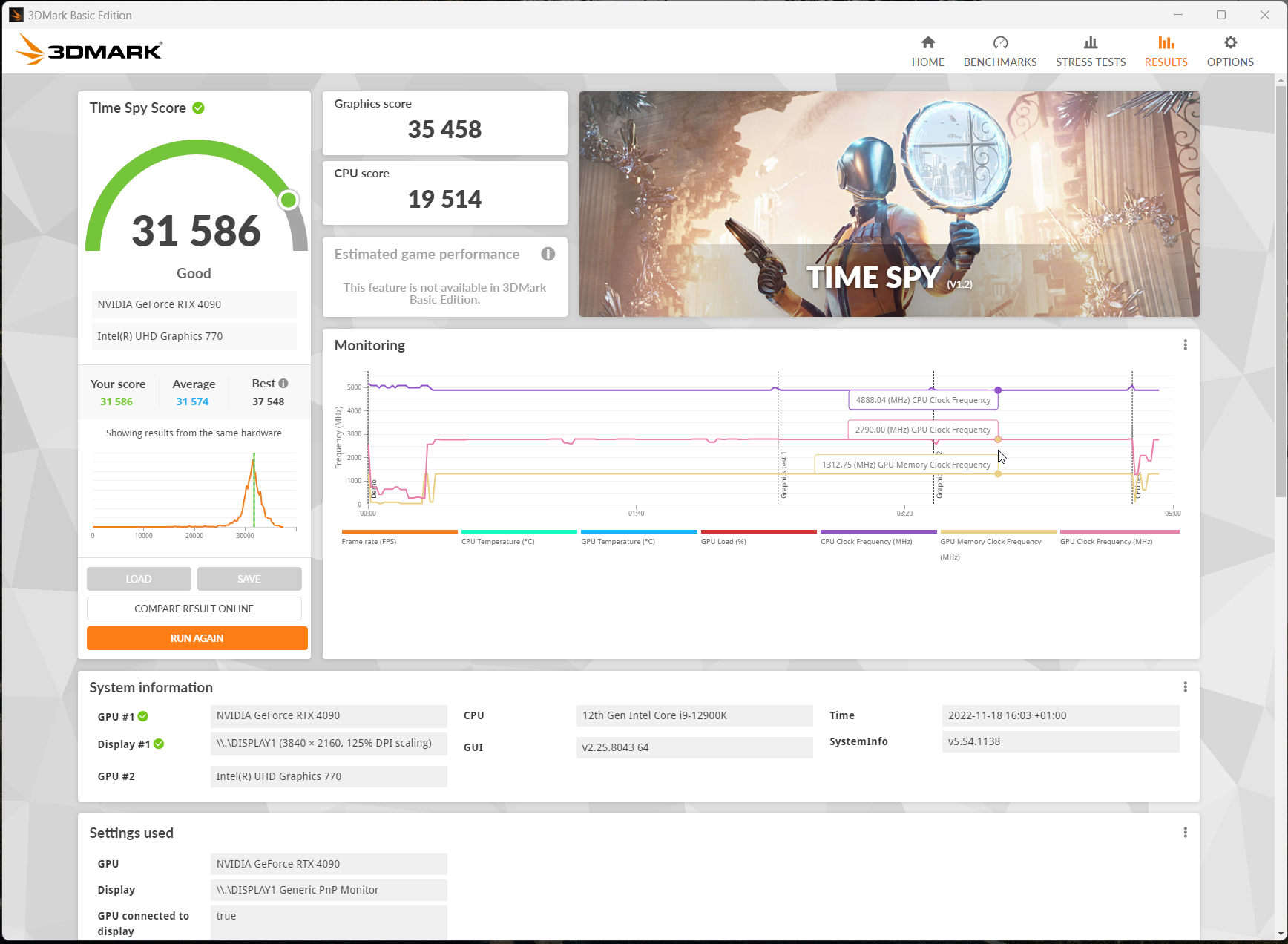
Task: Click the Best score info icon
Action: coord(283,384)
